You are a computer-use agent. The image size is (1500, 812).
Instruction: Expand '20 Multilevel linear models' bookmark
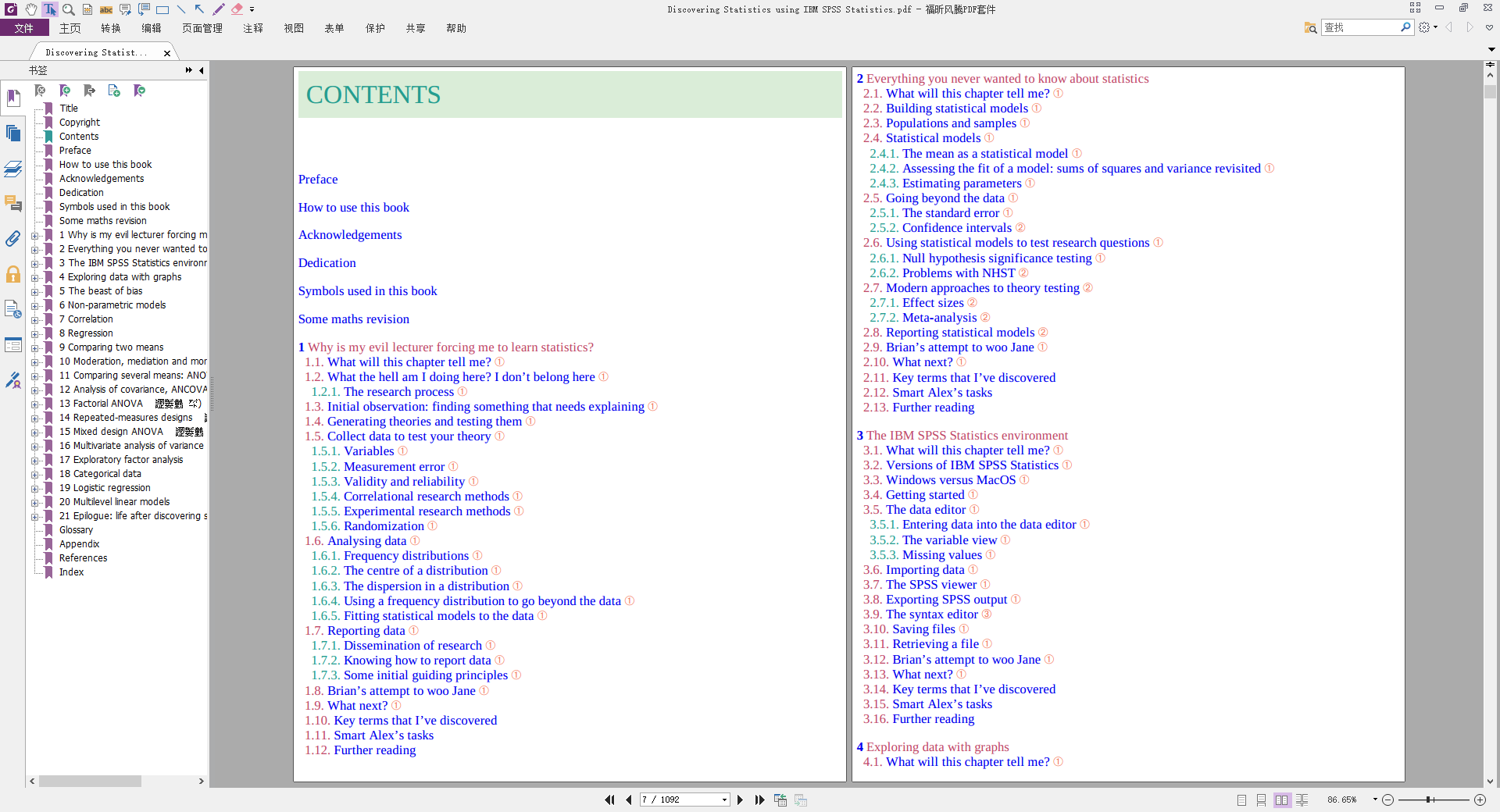34,502
